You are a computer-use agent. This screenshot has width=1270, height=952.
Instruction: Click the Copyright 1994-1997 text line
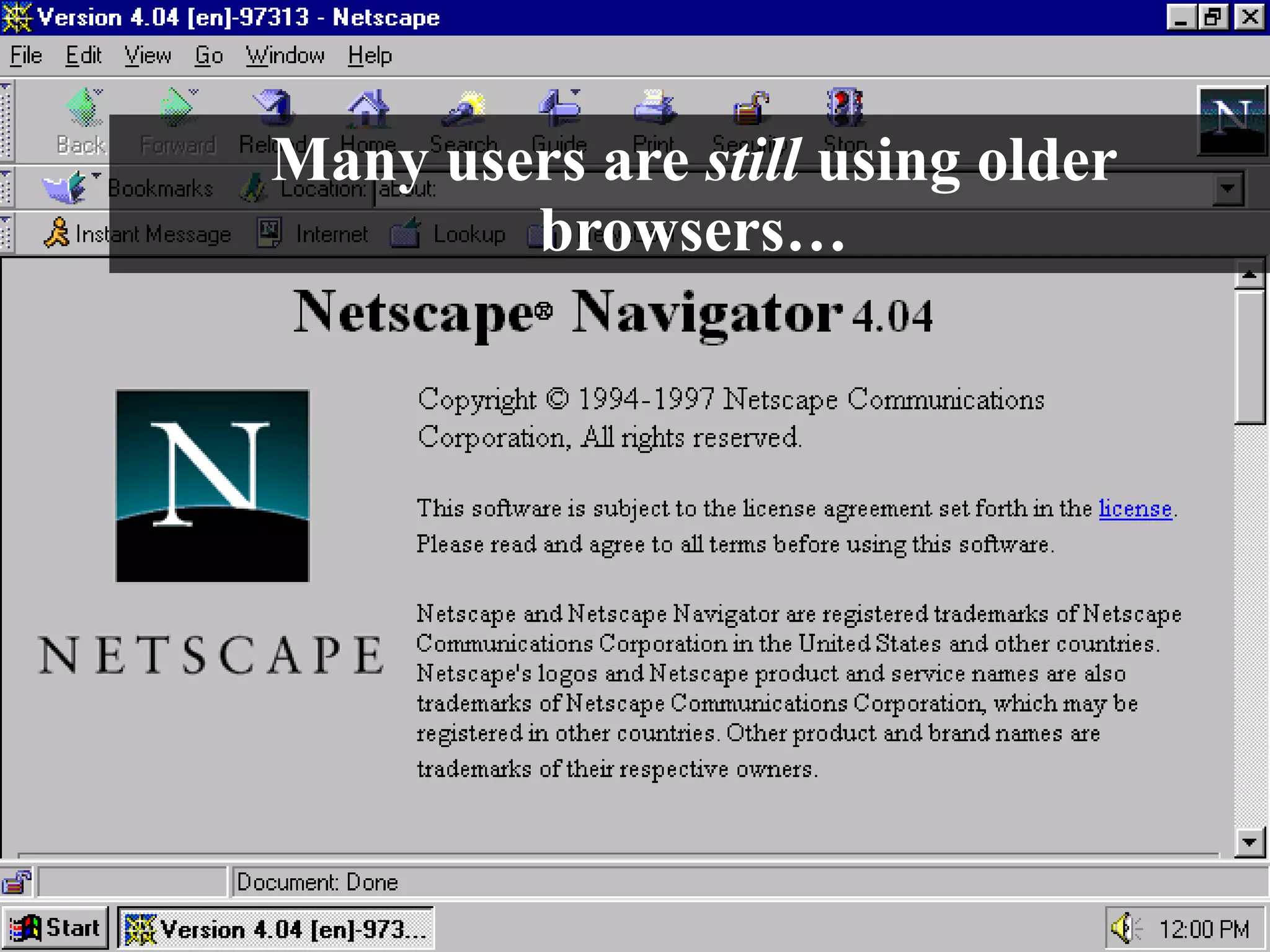pos(731,399)
